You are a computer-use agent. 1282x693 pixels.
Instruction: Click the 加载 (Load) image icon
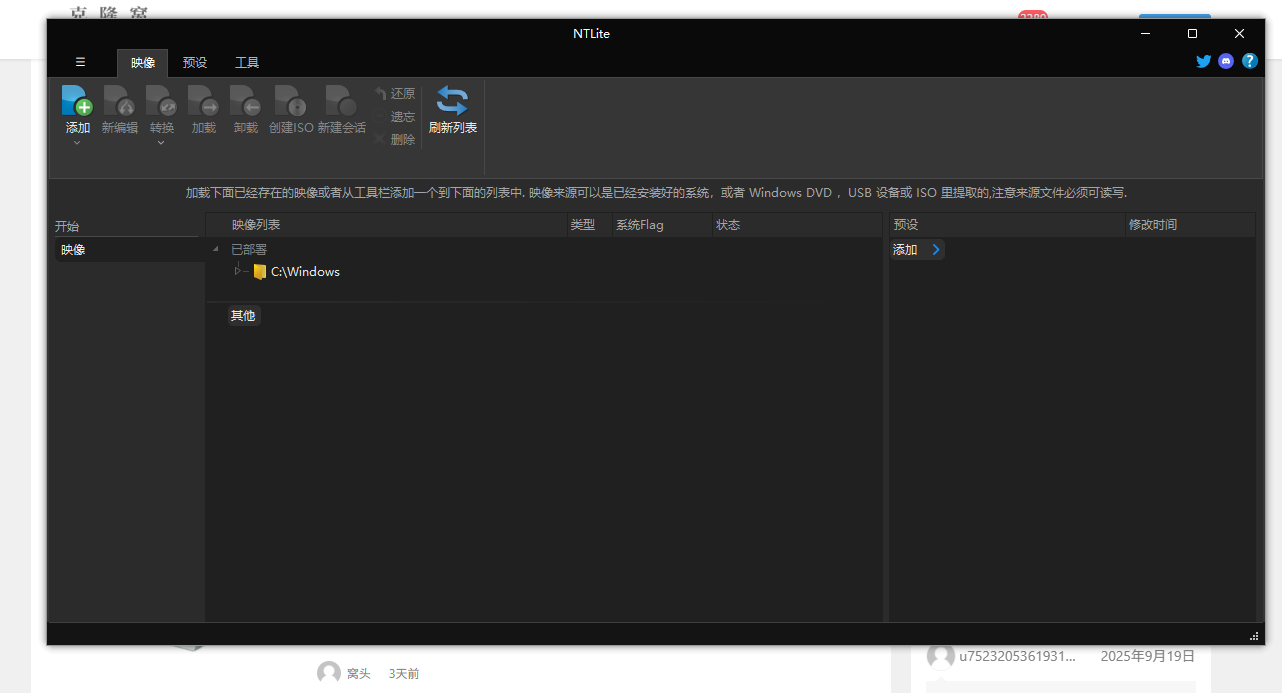pyautogui.click(x=204, y=102)
